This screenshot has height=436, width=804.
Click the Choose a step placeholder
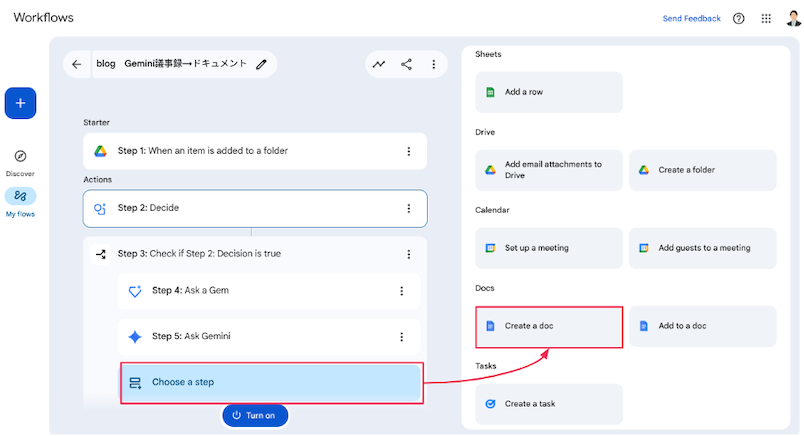click(x=271, y=383)
